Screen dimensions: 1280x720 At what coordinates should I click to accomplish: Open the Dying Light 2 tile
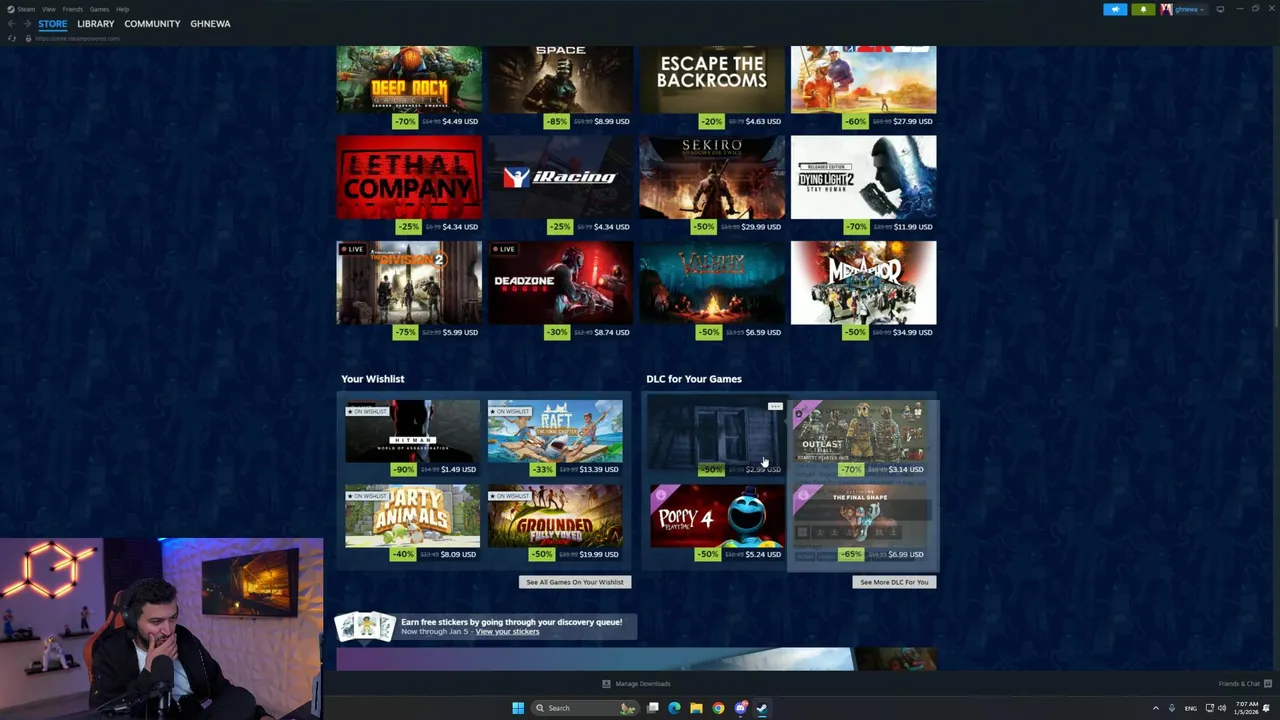[x=864, y=177]
